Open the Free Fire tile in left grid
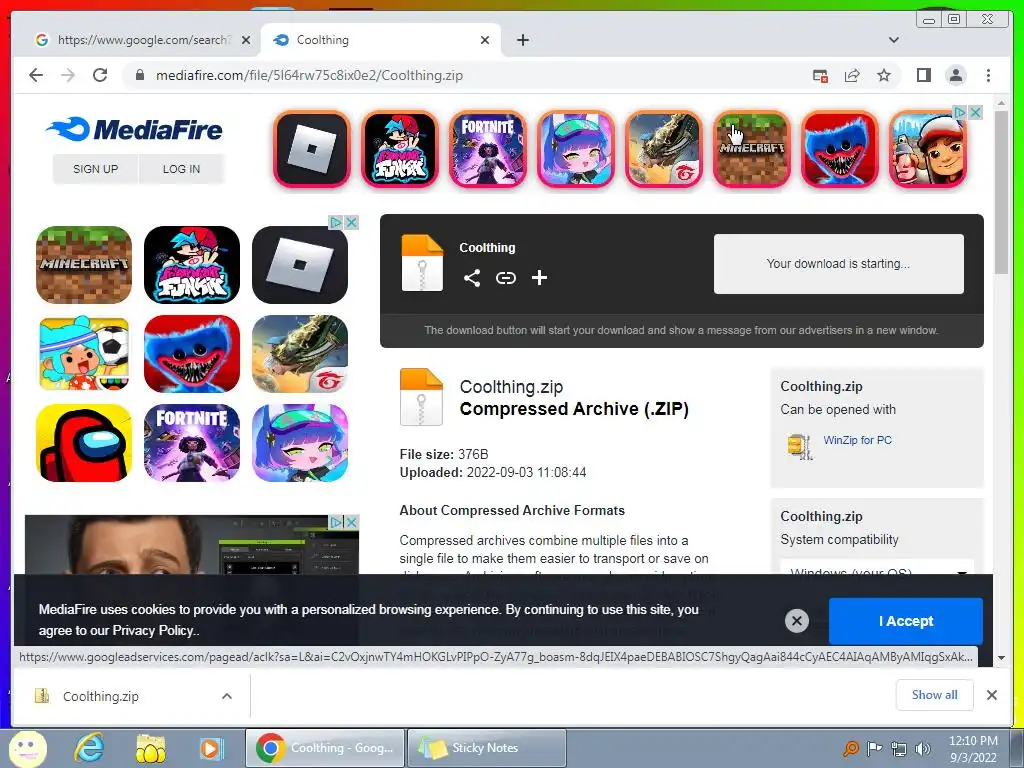The image size is (1024, 768). click(x=300, y=353)
